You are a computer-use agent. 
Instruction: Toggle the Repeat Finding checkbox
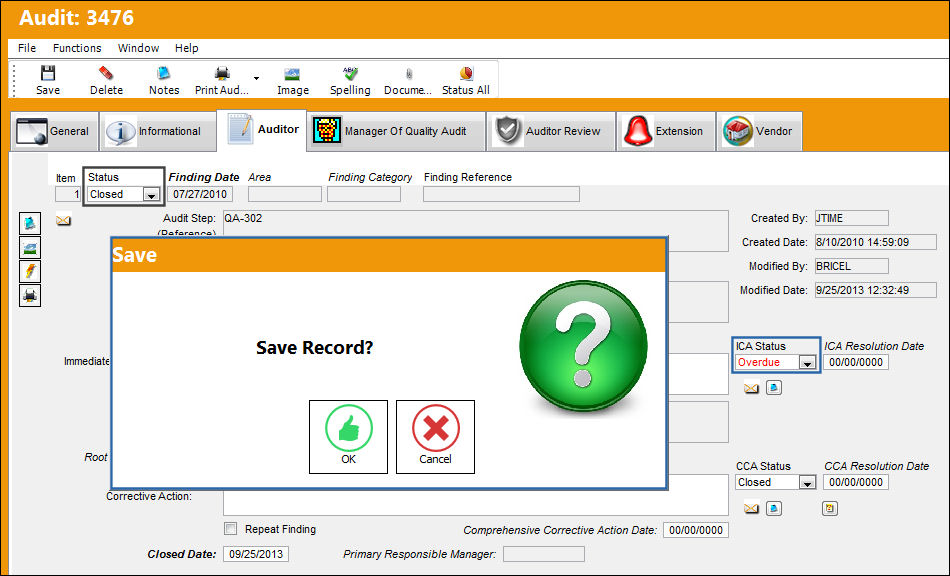pyautogui.click(x=231, y=529)
